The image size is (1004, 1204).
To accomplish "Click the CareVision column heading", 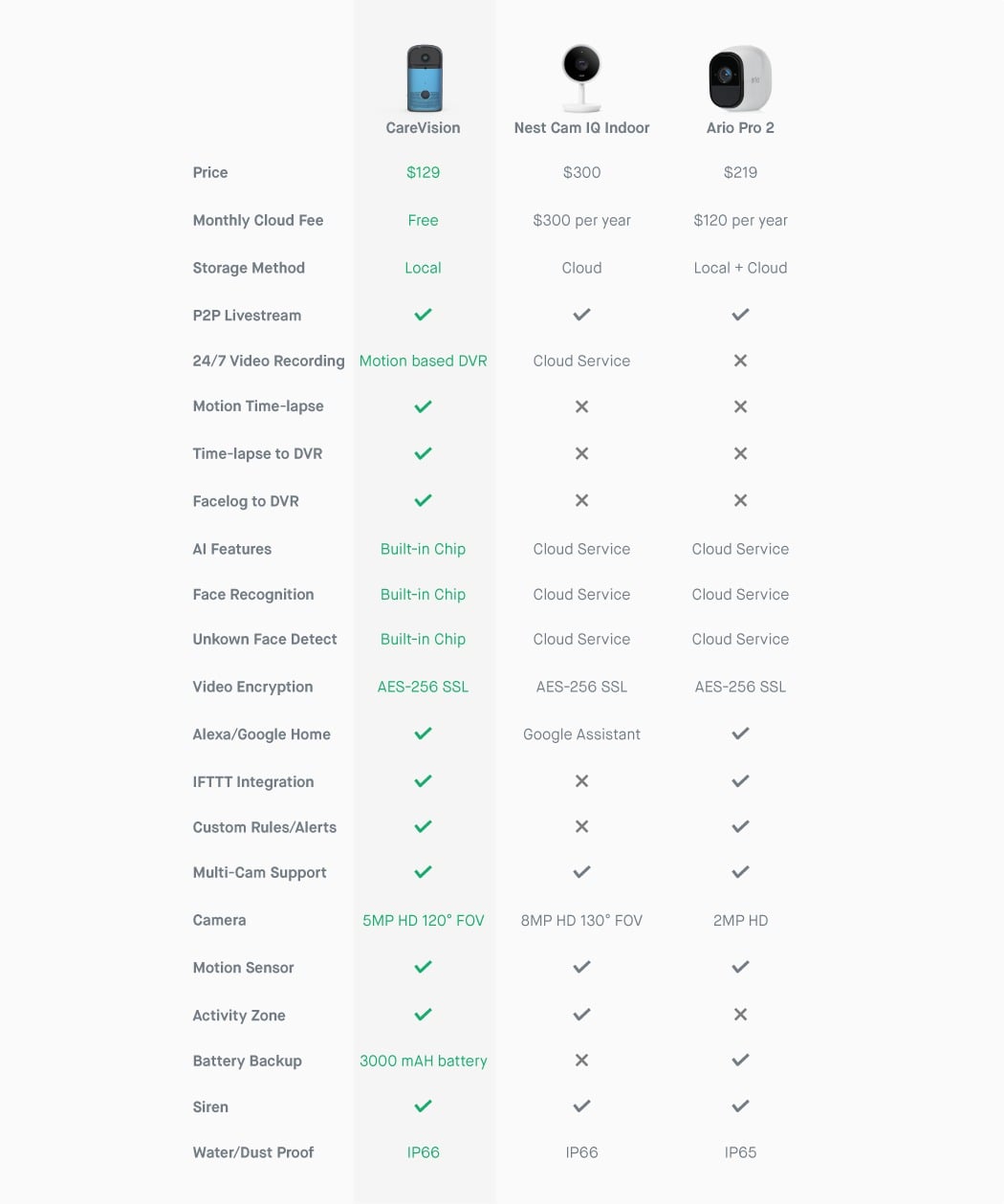I will 423,128.
